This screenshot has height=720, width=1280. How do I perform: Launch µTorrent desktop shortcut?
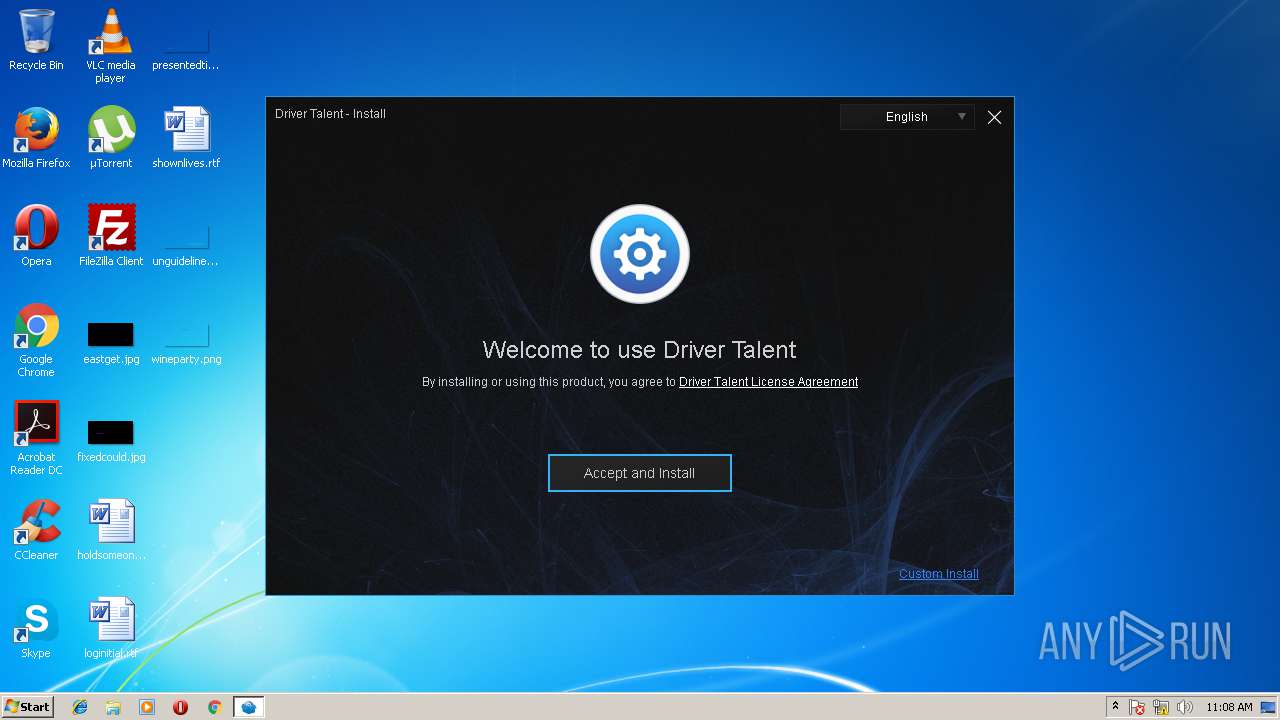(110, 138)
